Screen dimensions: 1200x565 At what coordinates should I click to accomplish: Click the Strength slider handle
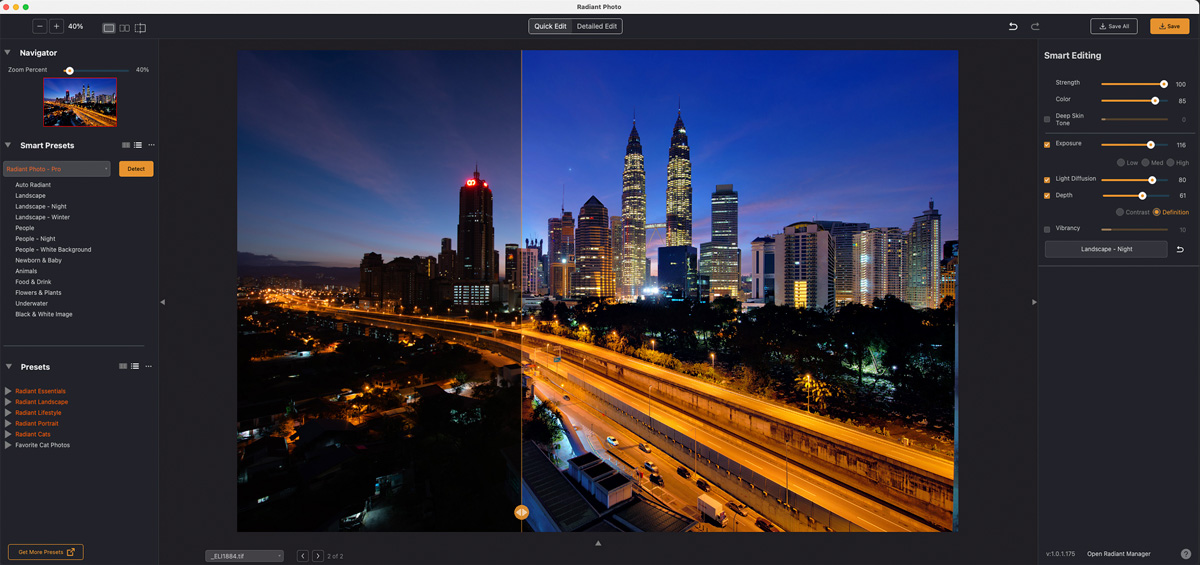[1164, 84]
